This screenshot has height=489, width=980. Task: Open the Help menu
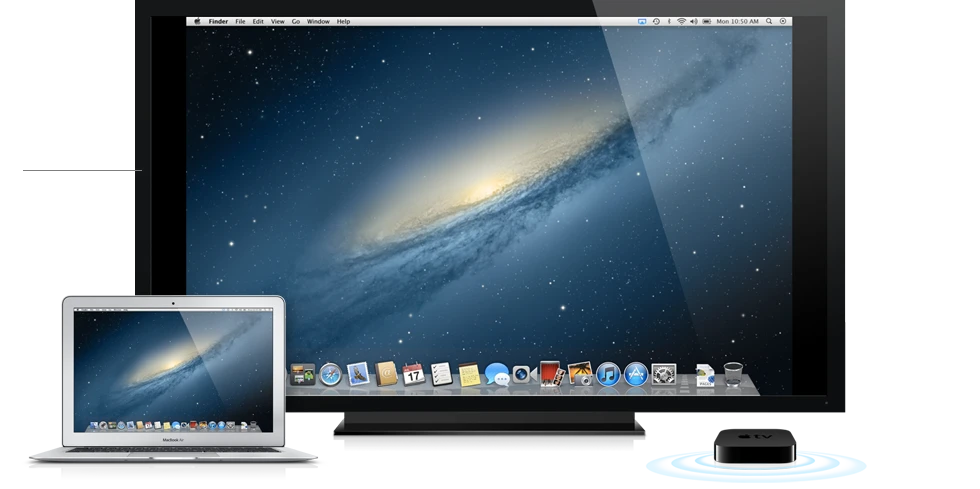344,21
